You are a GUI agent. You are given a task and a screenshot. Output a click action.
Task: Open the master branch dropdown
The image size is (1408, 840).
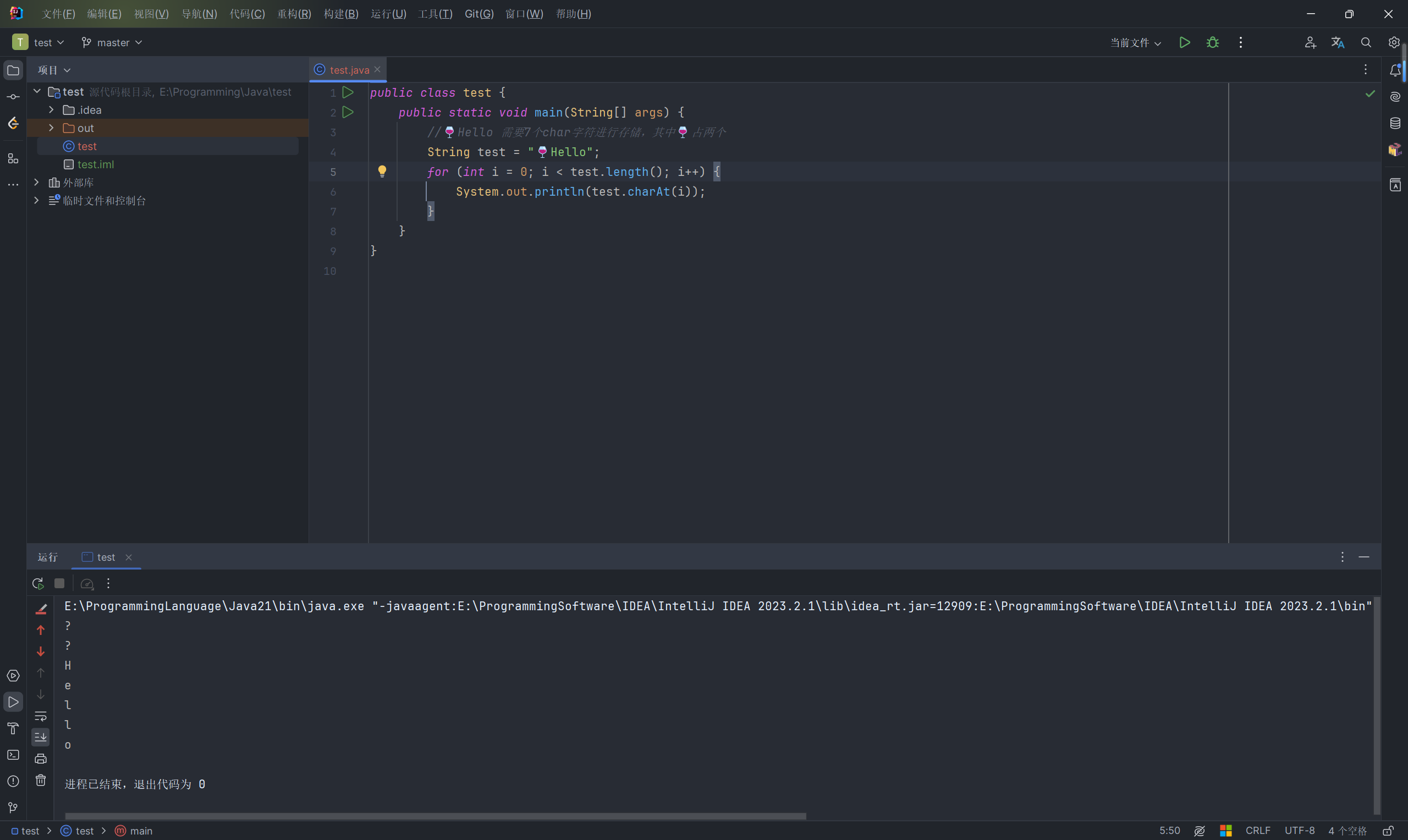pyautogui.click(x=112, y=42)
